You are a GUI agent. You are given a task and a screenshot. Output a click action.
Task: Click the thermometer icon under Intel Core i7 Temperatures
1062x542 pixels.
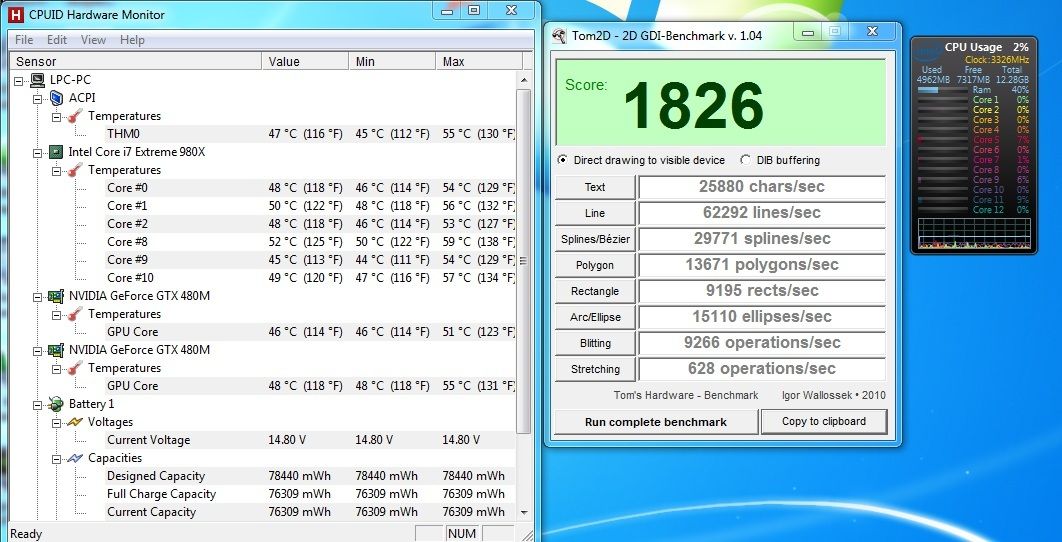click(x=75, y=170)
